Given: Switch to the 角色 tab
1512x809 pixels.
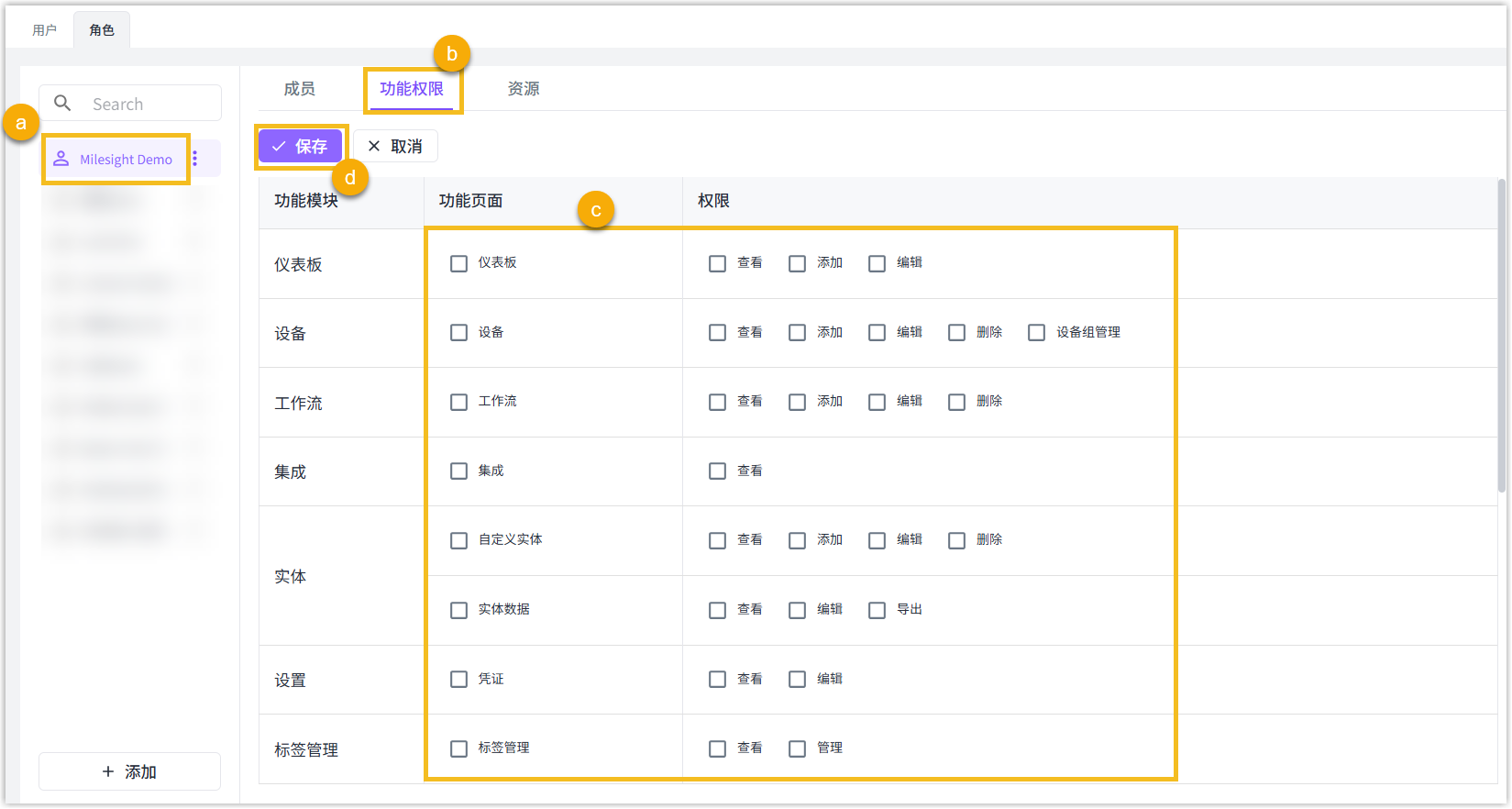Looking at the screenshot, I should (x=102, y=30).
